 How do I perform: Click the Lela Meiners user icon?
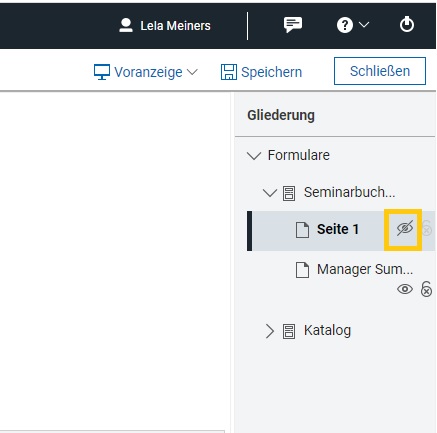tap(126, 25)
